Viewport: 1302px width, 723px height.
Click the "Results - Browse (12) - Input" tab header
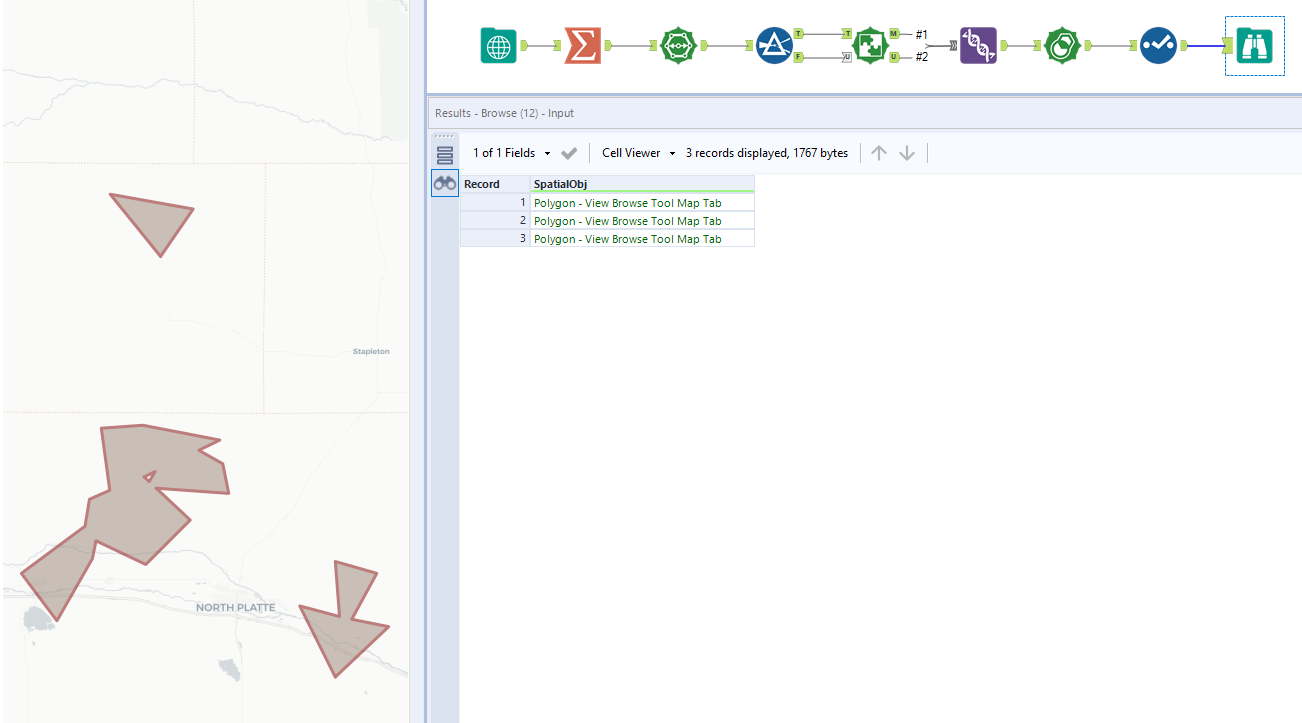pyautogui.click(x=504, y=113)
